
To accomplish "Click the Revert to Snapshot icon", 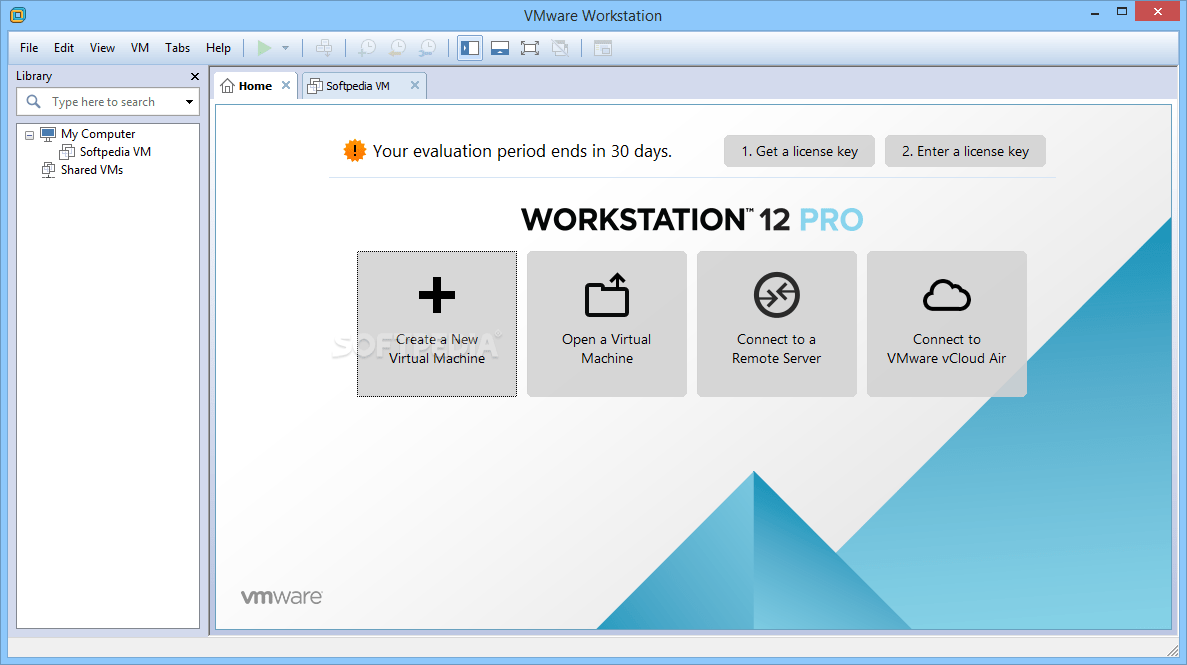I will point(397,48).
